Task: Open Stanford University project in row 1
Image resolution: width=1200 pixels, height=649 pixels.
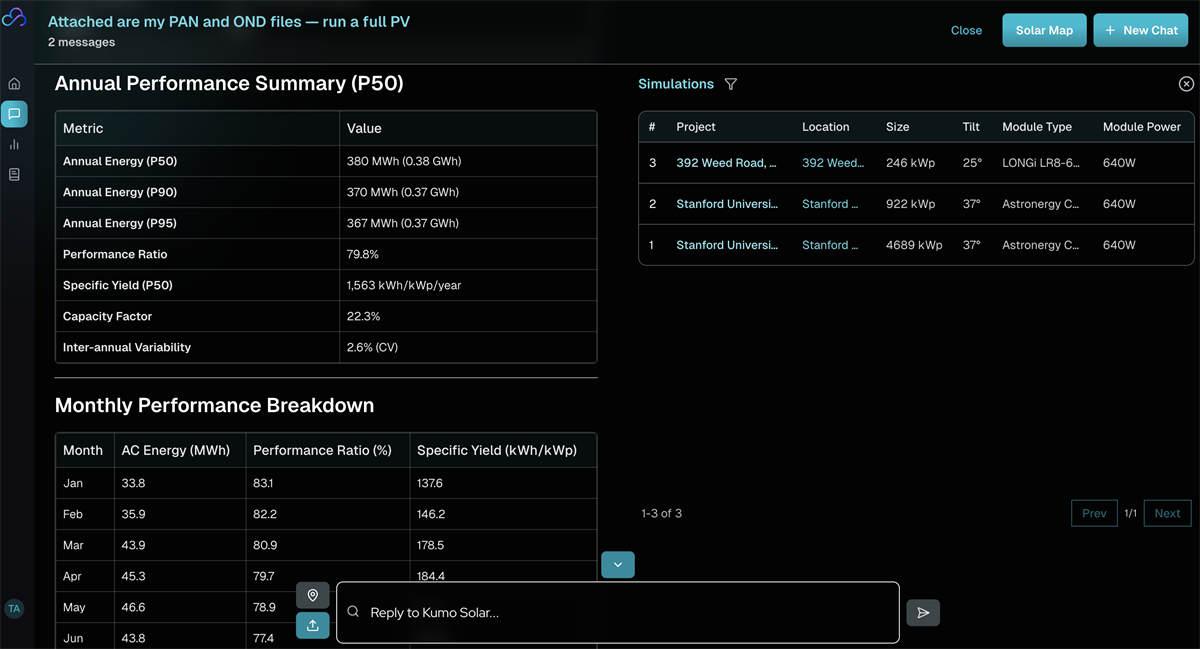Action: 727,245
